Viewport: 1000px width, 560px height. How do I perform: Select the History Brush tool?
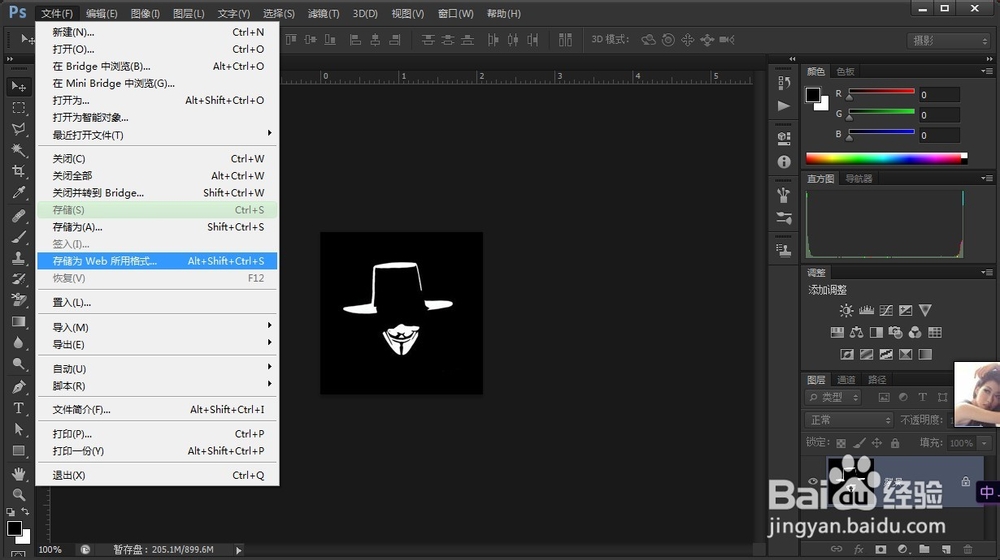[x=18, y=279]
